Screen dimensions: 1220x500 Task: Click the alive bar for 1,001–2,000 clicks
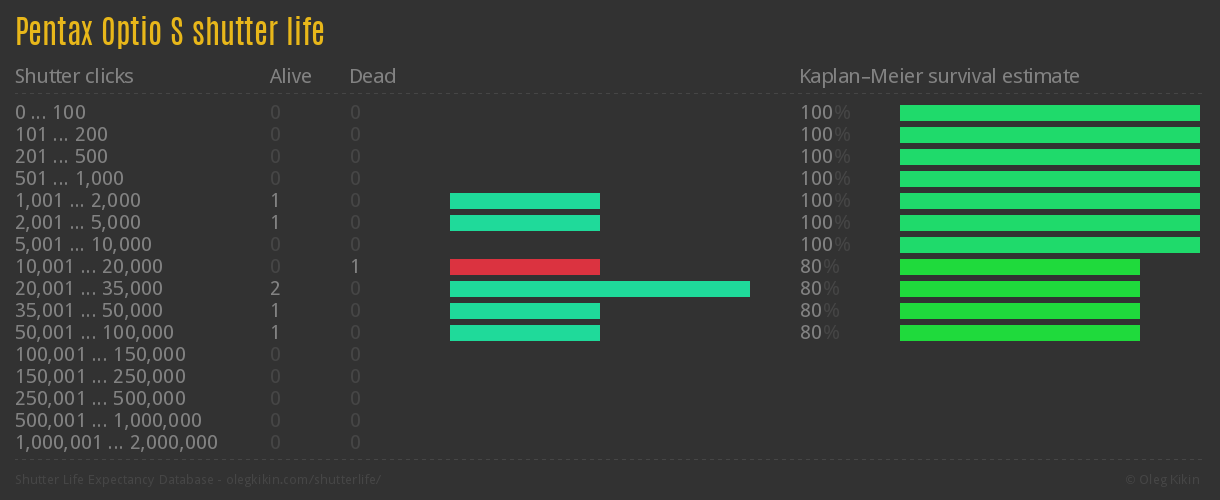[x=525, y=201]
